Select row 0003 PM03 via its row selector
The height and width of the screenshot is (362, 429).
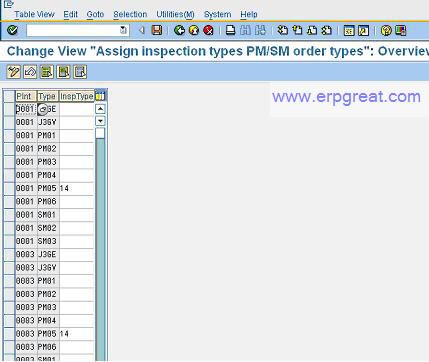(9, 308)
